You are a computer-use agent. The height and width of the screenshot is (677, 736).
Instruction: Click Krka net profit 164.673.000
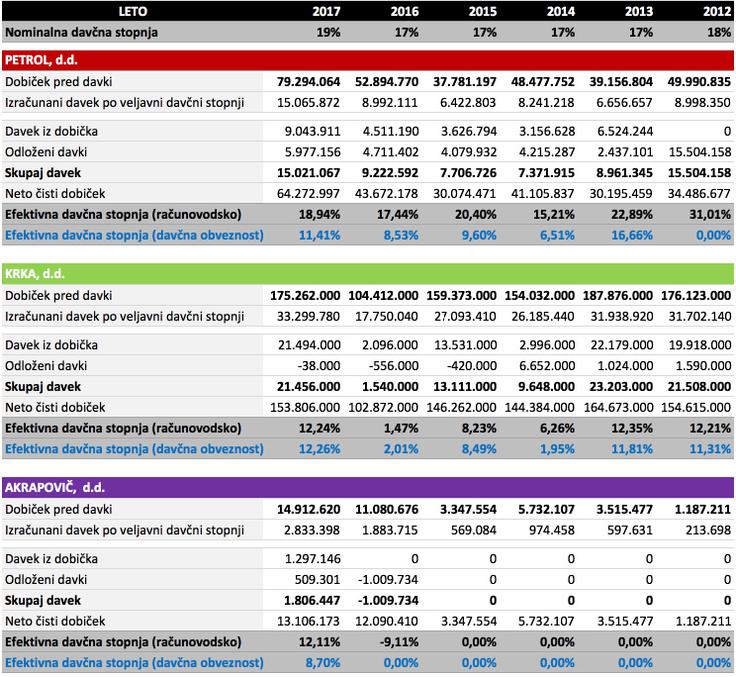[x=618, y=408]
